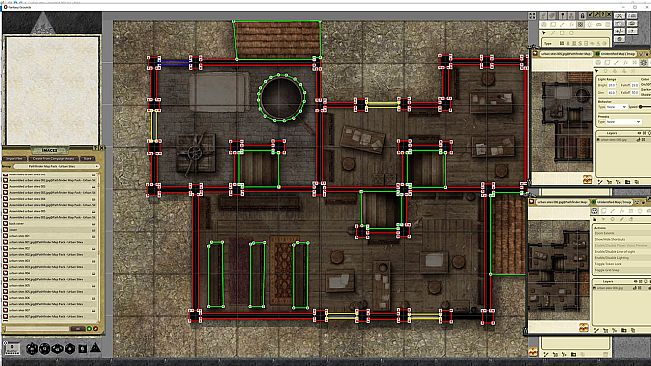Open the Lighting tool in urban sites 005 window
This screenshot has height=366, width=651.
644,62
